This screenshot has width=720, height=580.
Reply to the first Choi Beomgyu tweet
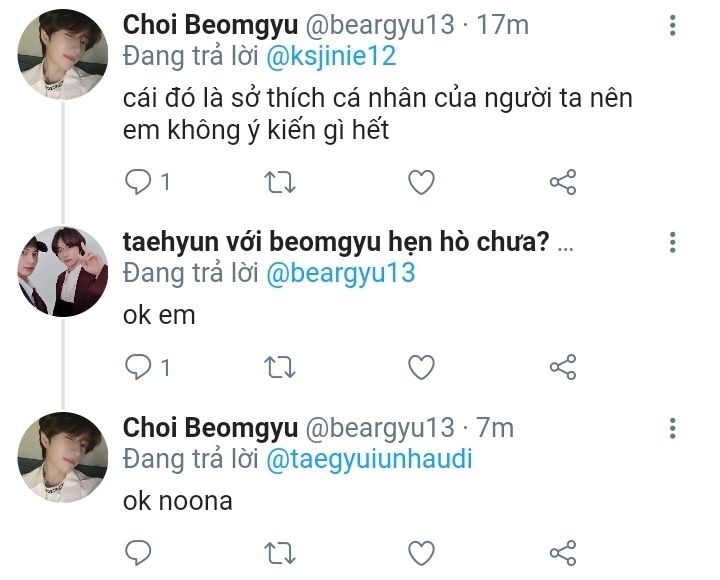pos(137,181)
